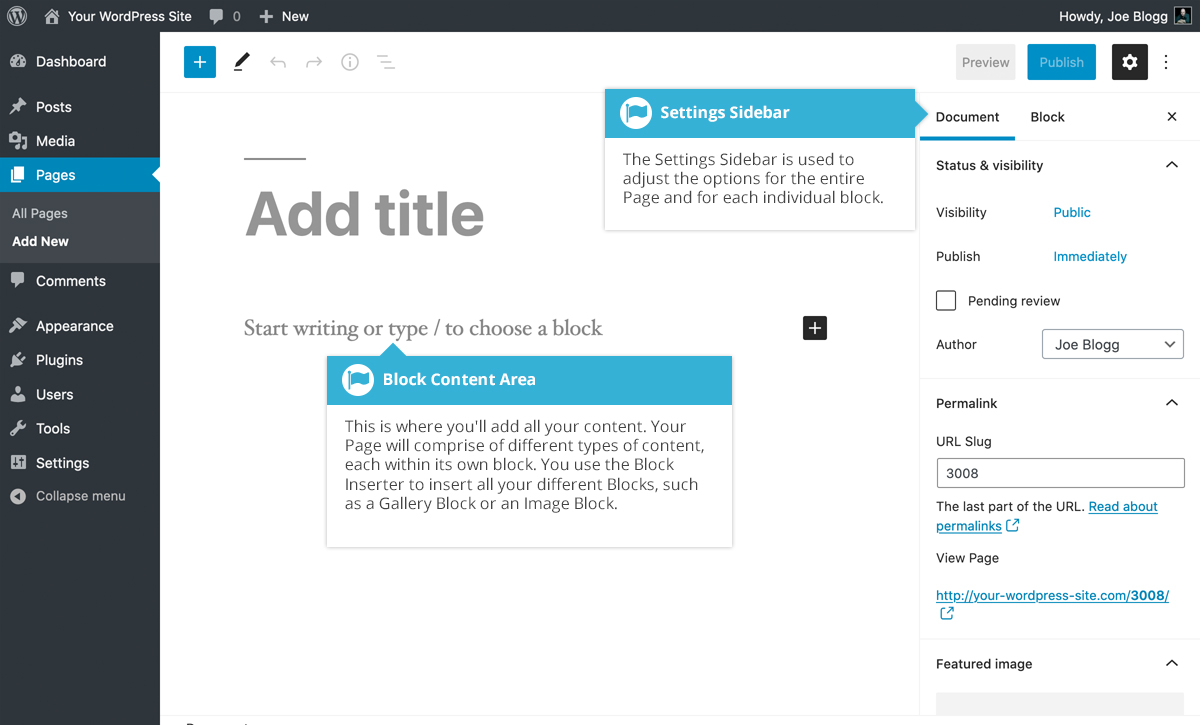
Task: Enable the Pending review checkbox
Action: click(945, 300)
